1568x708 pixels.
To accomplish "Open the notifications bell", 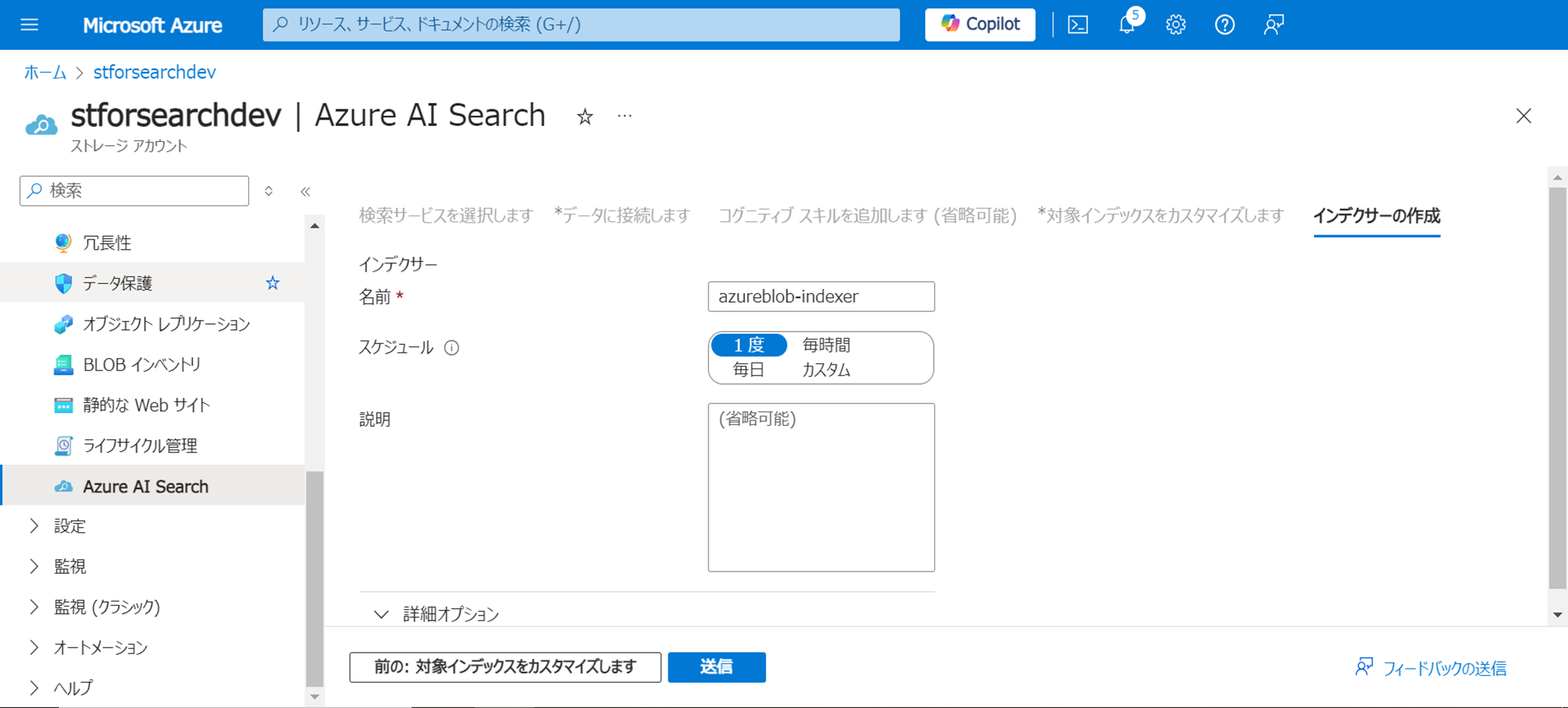I will pos(1127,24).
